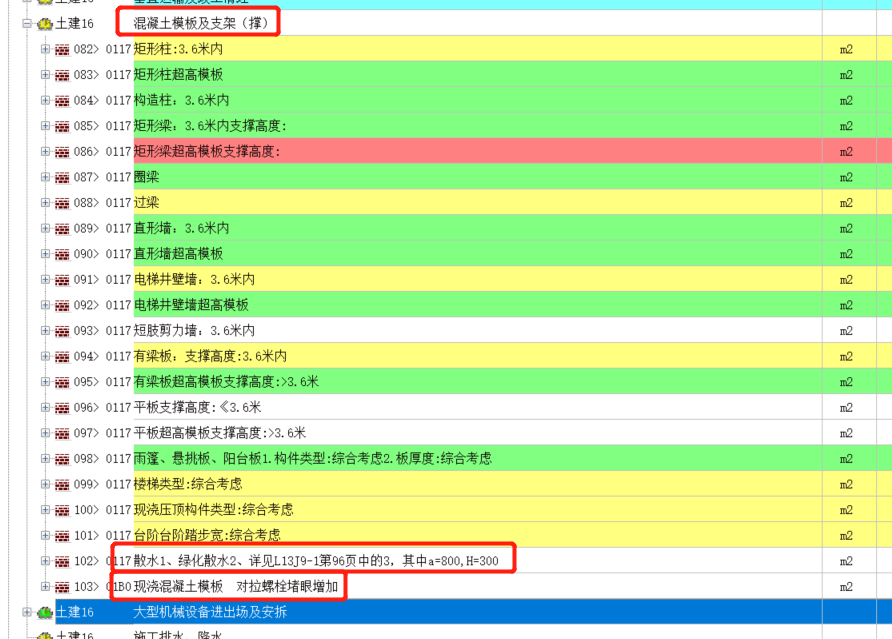The height and width of the screenshot is (639, 892).
Task: Expand row 093 短肢剪力墙 node
Action: click(x=46, y=331)
